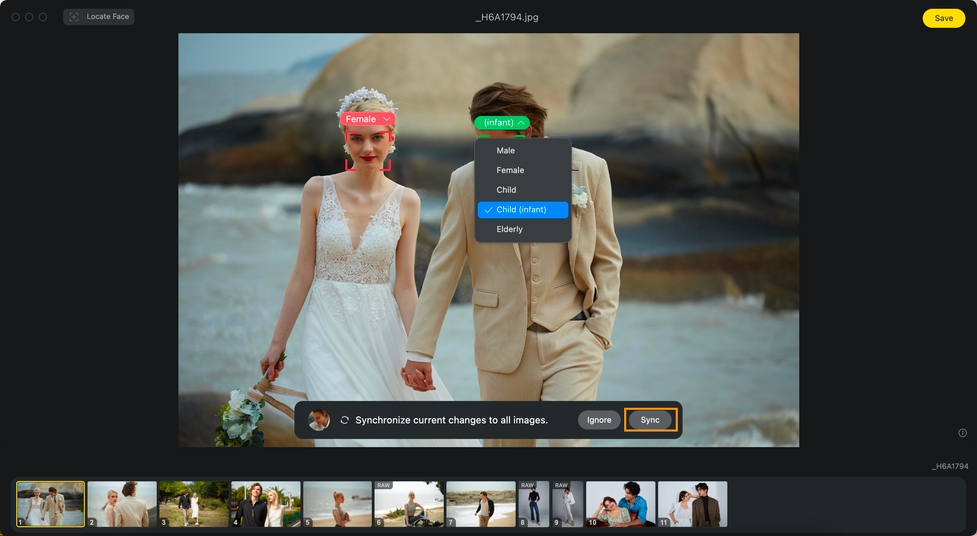
Task: Click the circular sync arrows icon
Action: pos(344,420)
